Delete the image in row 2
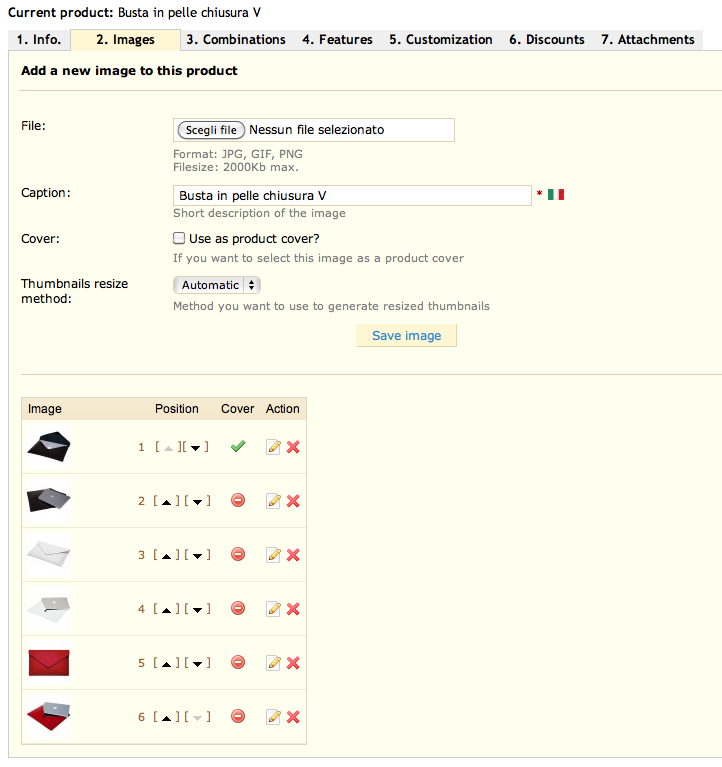Viewport: 722px width, 767px height. pyautogui.click(x=293, y=501)
